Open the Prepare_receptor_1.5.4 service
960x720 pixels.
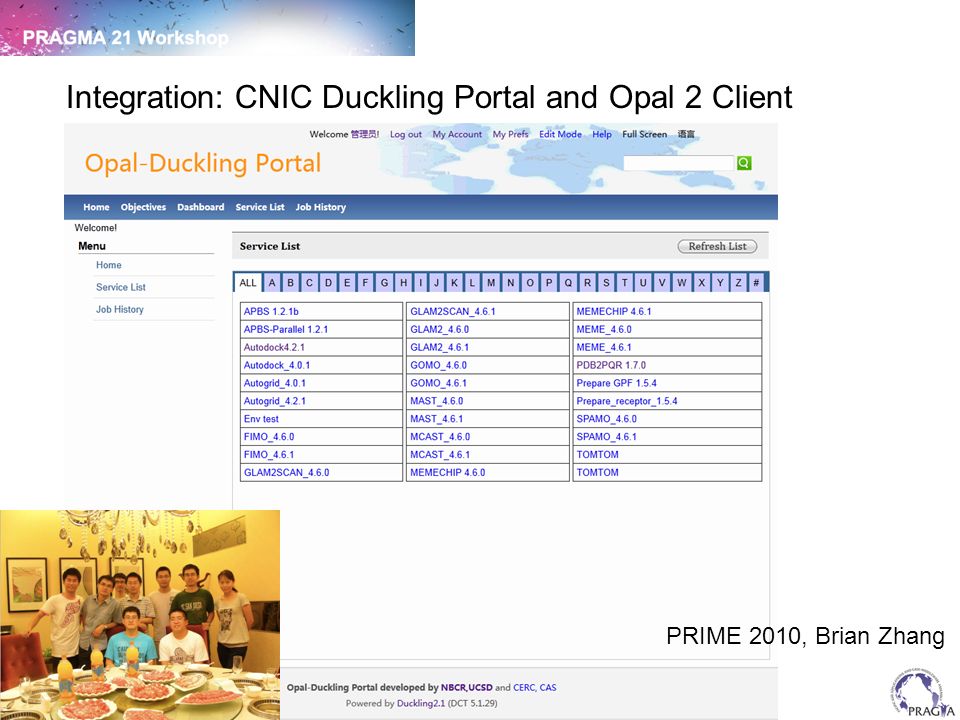(x=627, y=401)
